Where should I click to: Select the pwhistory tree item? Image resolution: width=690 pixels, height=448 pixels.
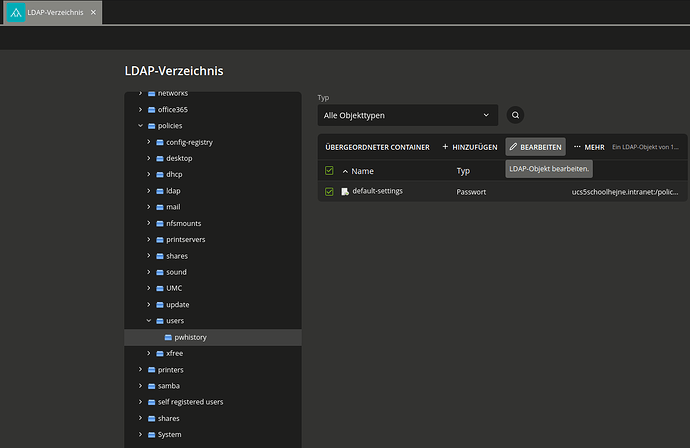[213, 337]
